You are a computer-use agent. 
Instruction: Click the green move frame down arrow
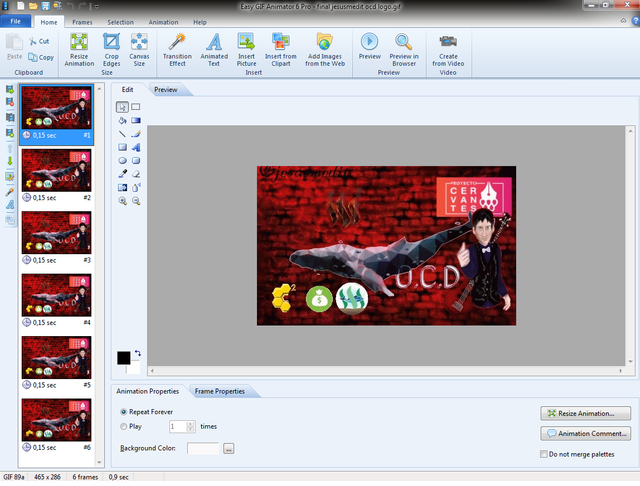coord(10,161)
